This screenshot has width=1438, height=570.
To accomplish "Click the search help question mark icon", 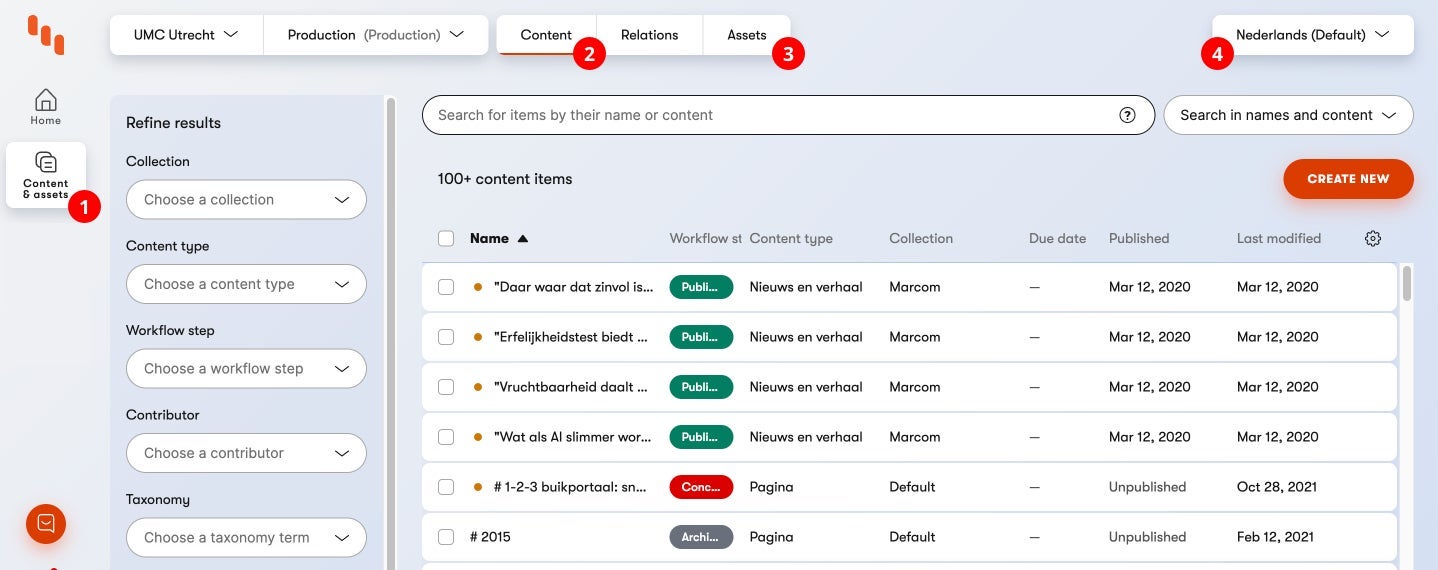I will (x=1127, y=115).
